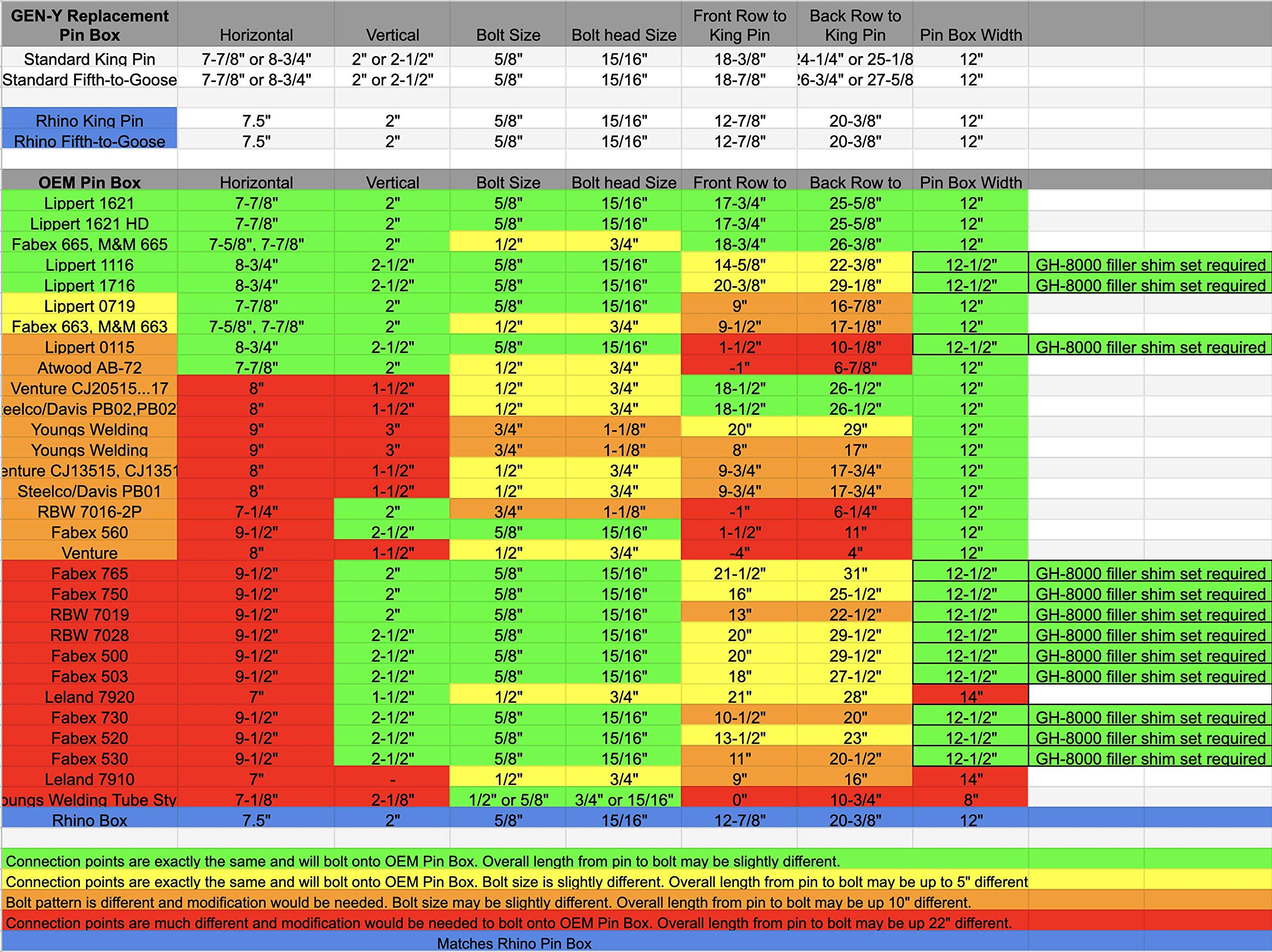Select the OEM Pin Box header cell

pos(89,182)
